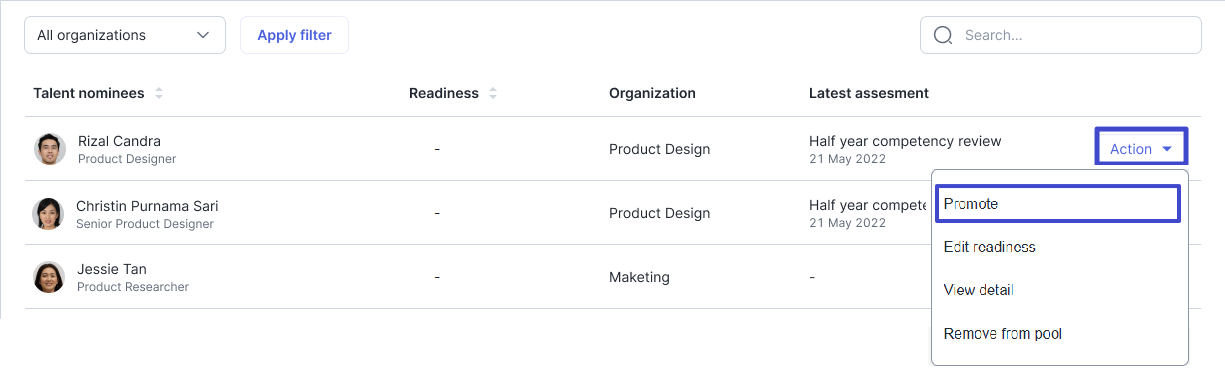Screen dimensions: 1225x392
Task: Click Christin Purnama Sari's avatar
Action: (x=48, y=213)
